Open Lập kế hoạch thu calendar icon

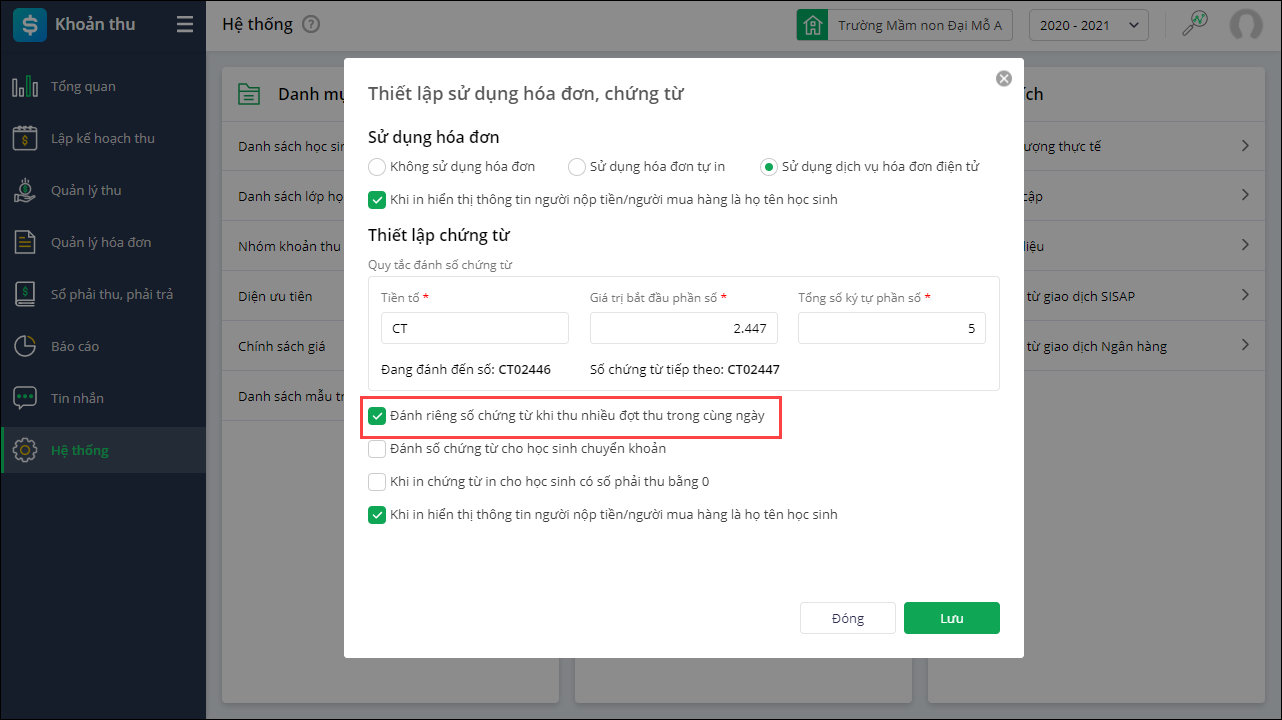(25, 139)
